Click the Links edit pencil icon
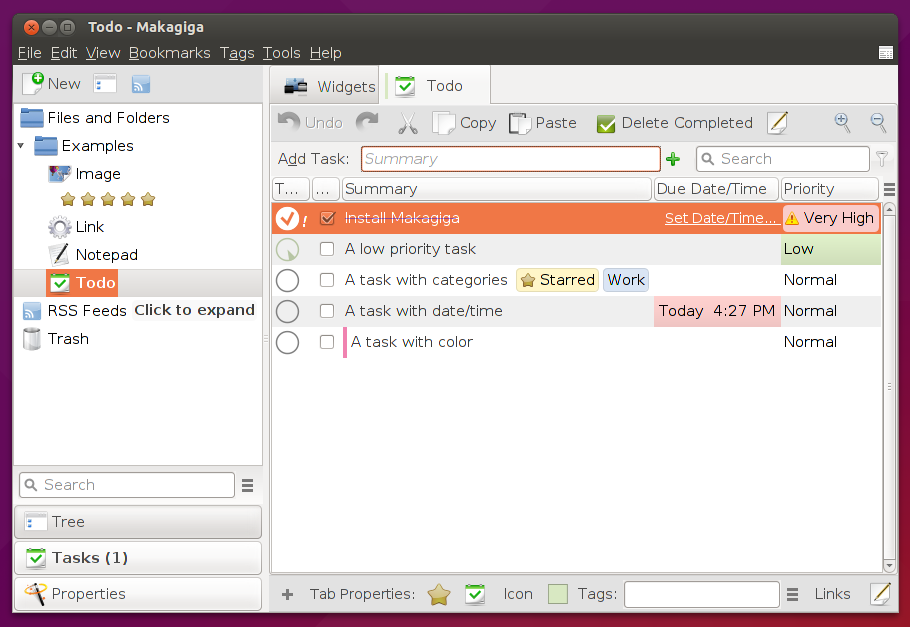This screenshot has height=627, width=910. pos(880,594)
